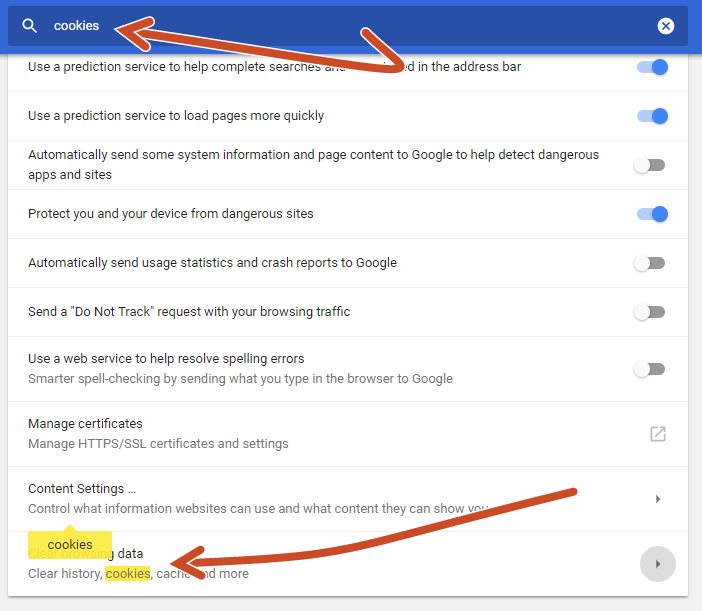Toggle off protection from dangerous sites

[652, 214]
